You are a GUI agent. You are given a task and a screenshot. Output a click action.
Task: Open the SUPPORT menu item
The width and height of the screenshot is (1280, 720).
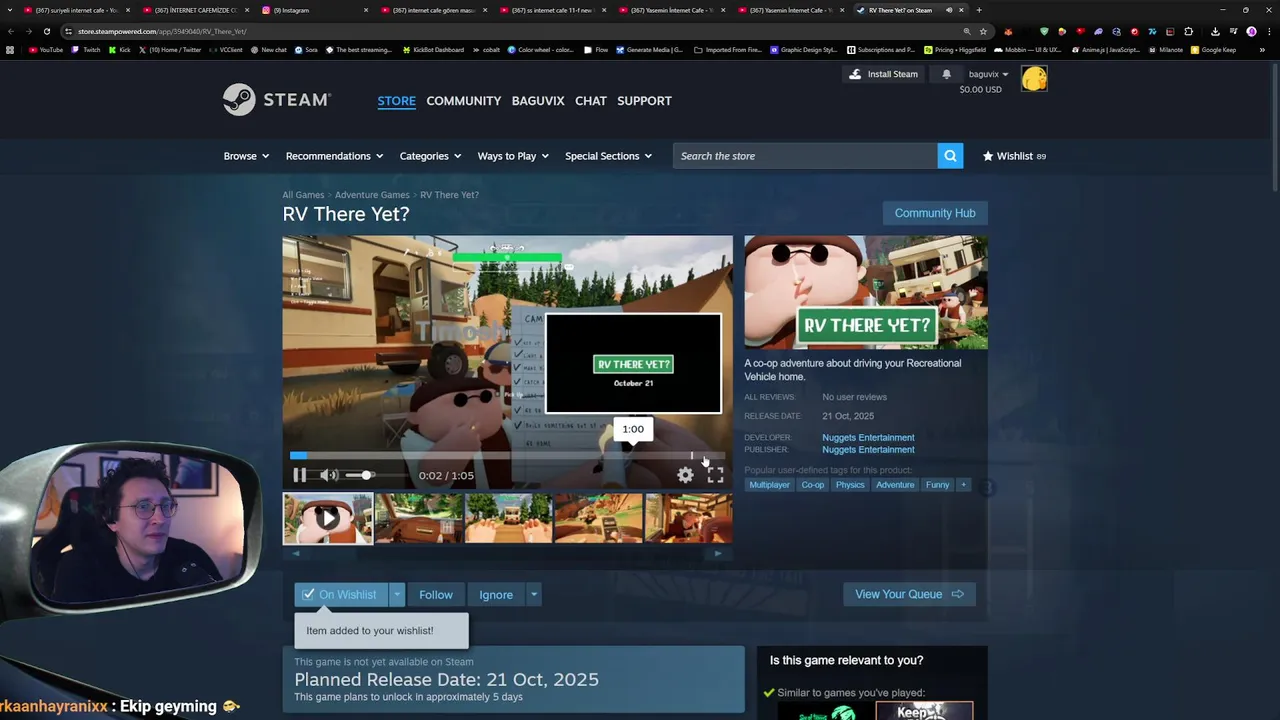644,101
